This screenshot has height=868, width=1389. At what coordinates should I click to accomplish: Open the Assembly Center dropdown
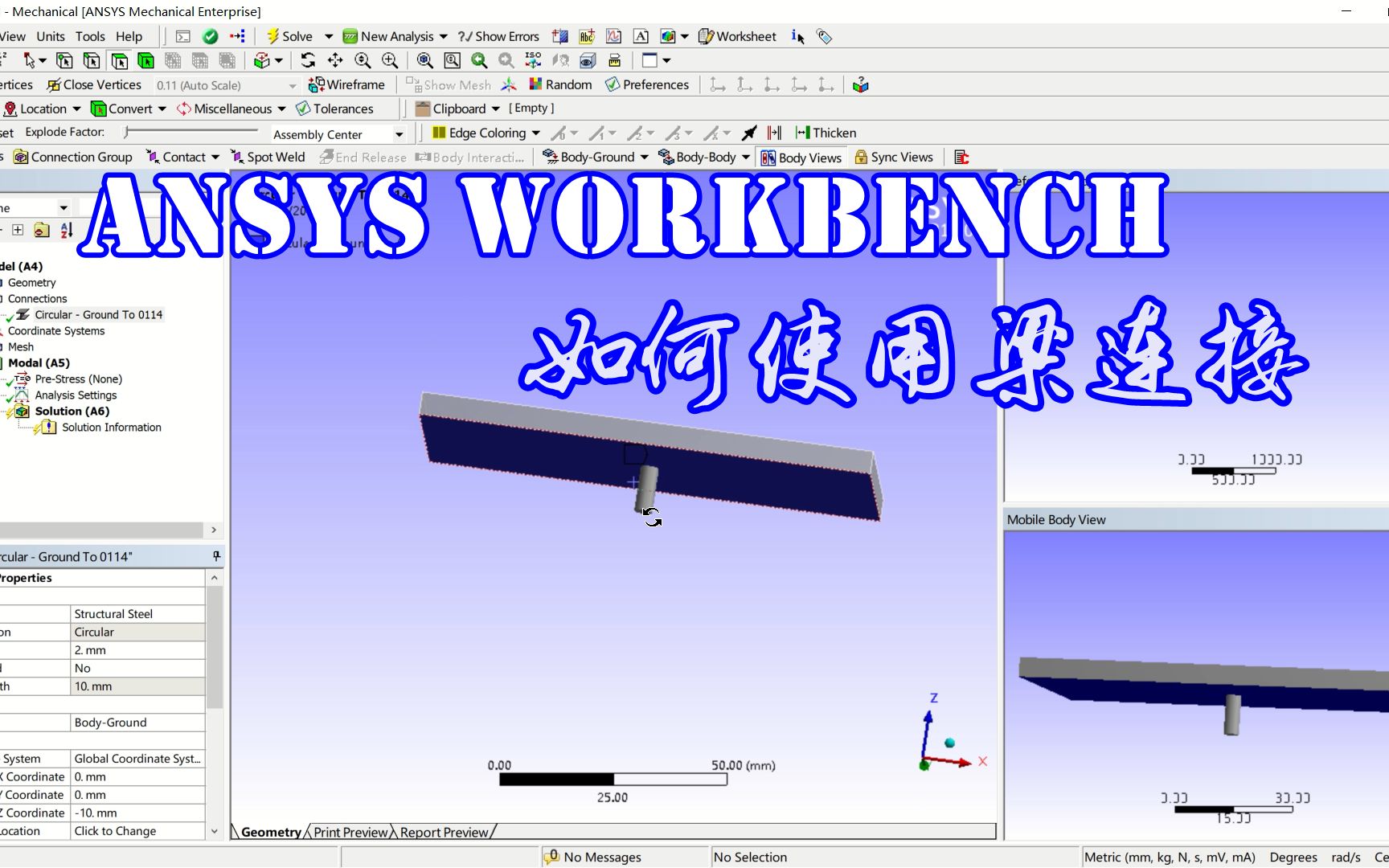399,133
